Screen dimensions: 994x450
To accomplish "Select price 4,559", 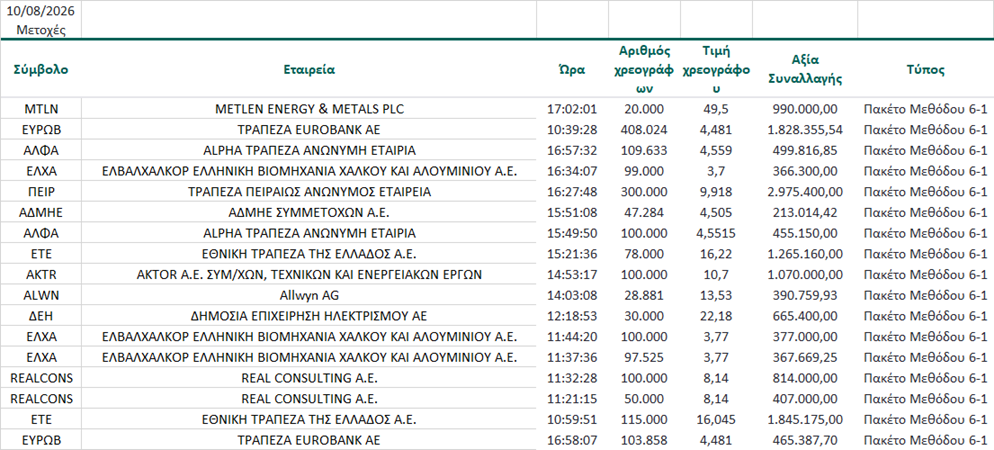I will 716,151.
